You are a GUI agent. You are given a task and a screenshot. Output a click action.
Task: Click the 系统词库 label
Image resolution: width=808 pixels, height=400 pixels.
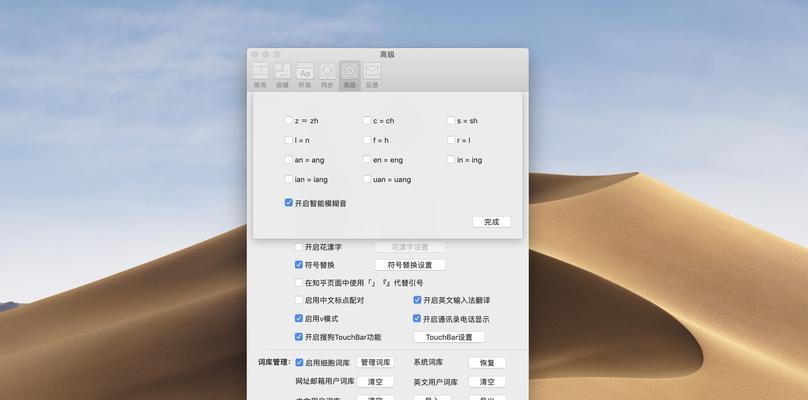click(428, 362)
